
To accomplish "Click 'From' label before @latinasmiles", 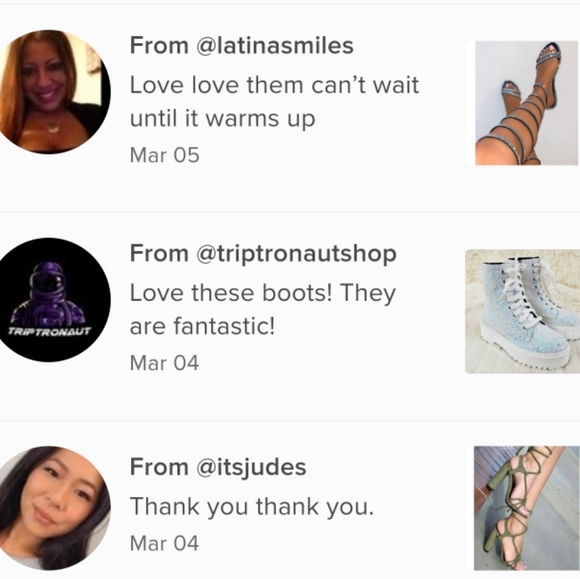I will (x=159, y=46).
